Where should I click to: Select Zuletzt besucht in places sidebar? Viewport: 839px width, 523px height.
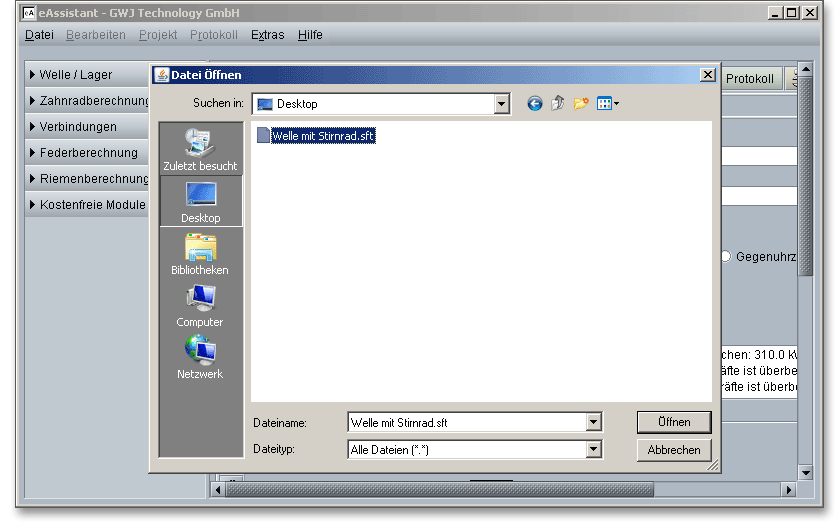click(x=200, y=150)
